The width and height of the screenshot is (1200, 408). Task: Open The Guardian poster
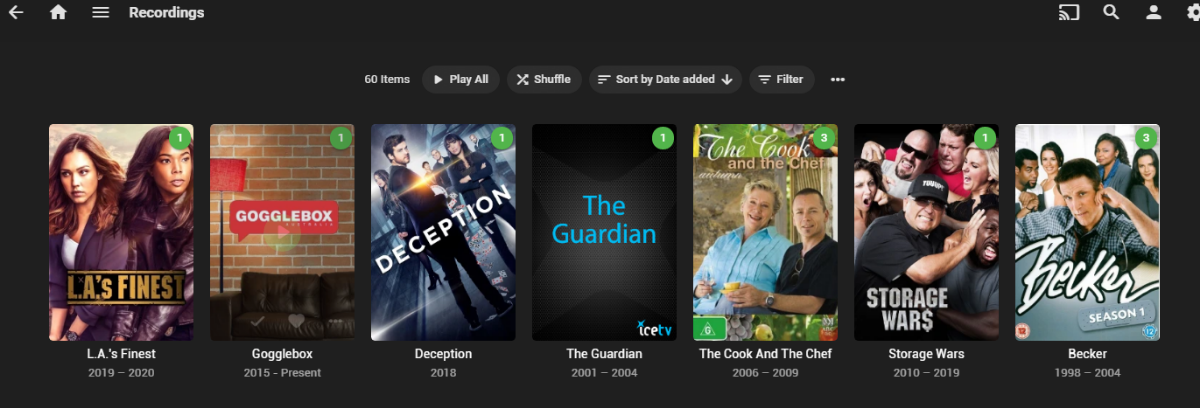(604, 232)
